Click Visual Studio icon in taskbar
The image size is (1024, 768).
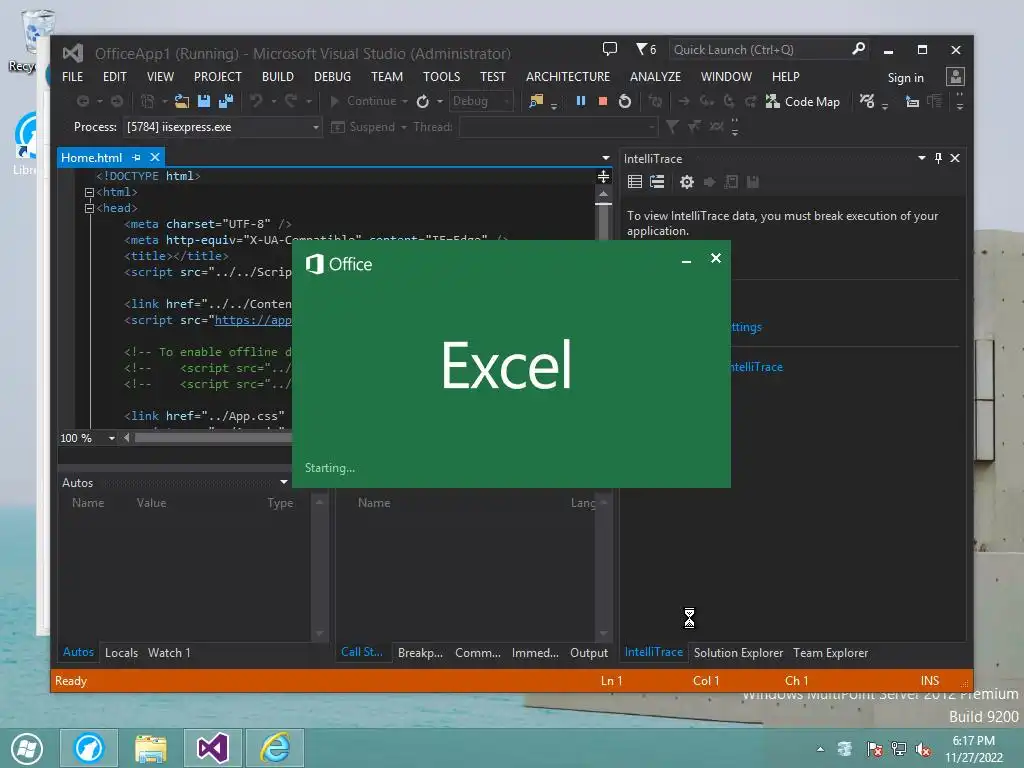[213, 748]
